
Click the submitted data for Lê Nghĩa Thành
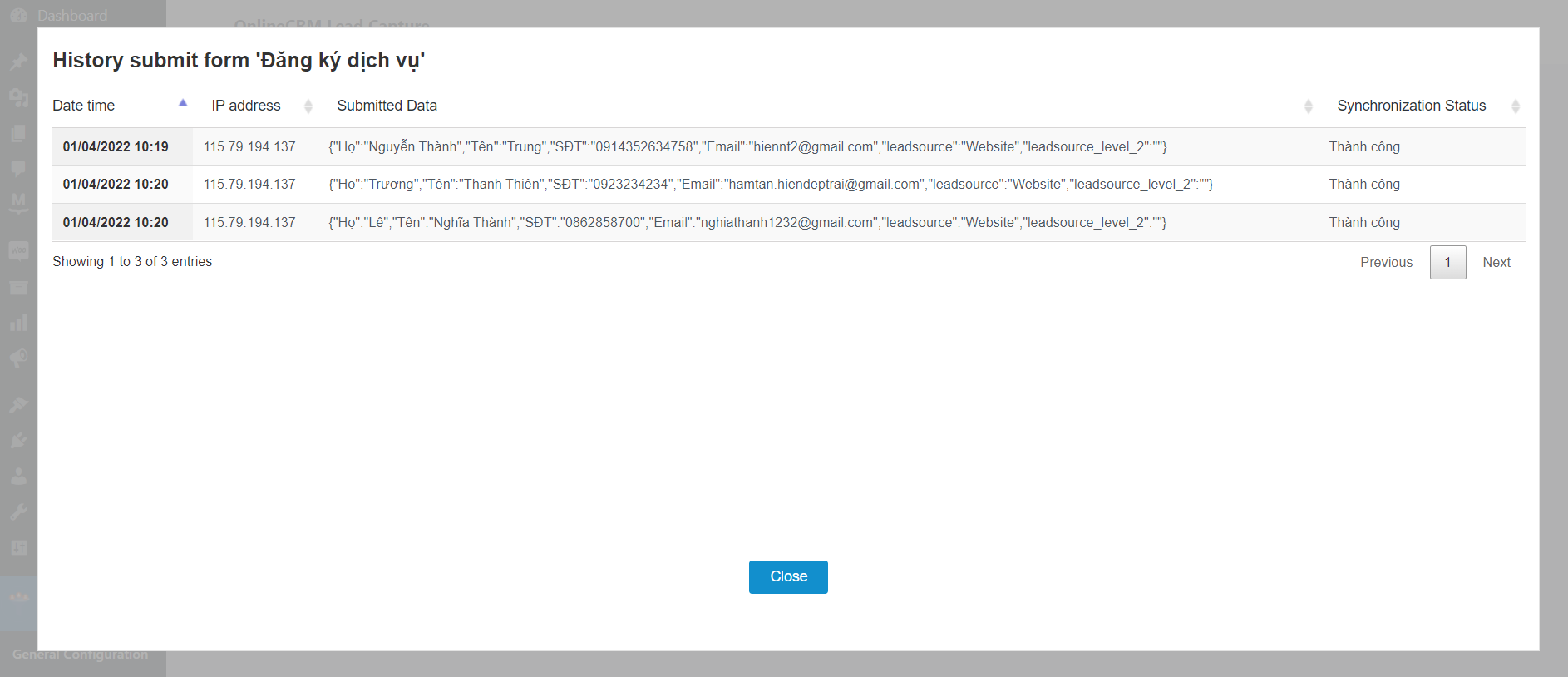(x=747, y=222)
